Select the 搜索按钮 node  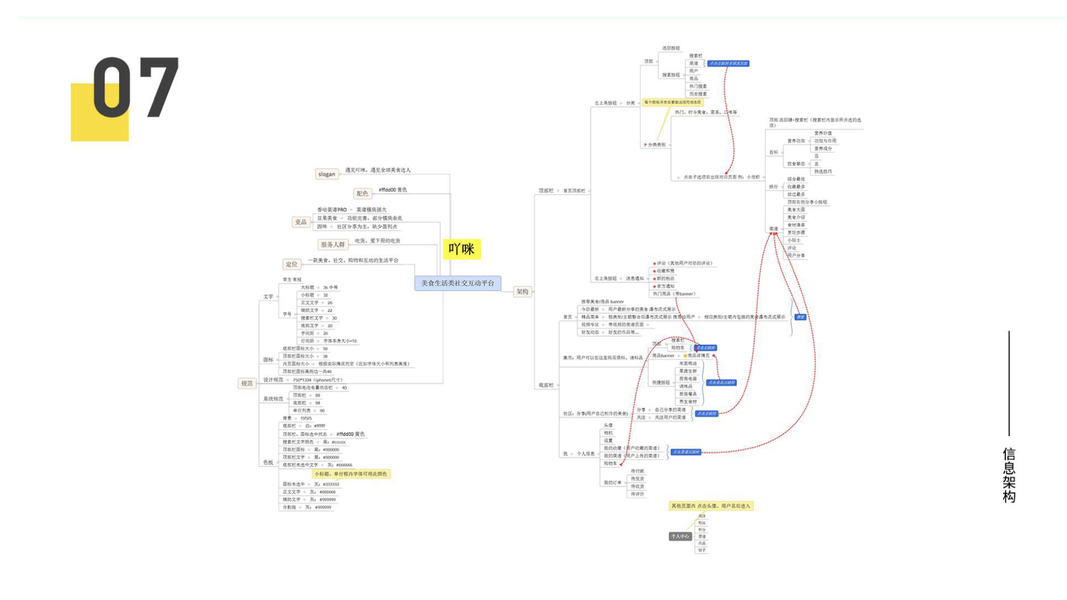671,76
